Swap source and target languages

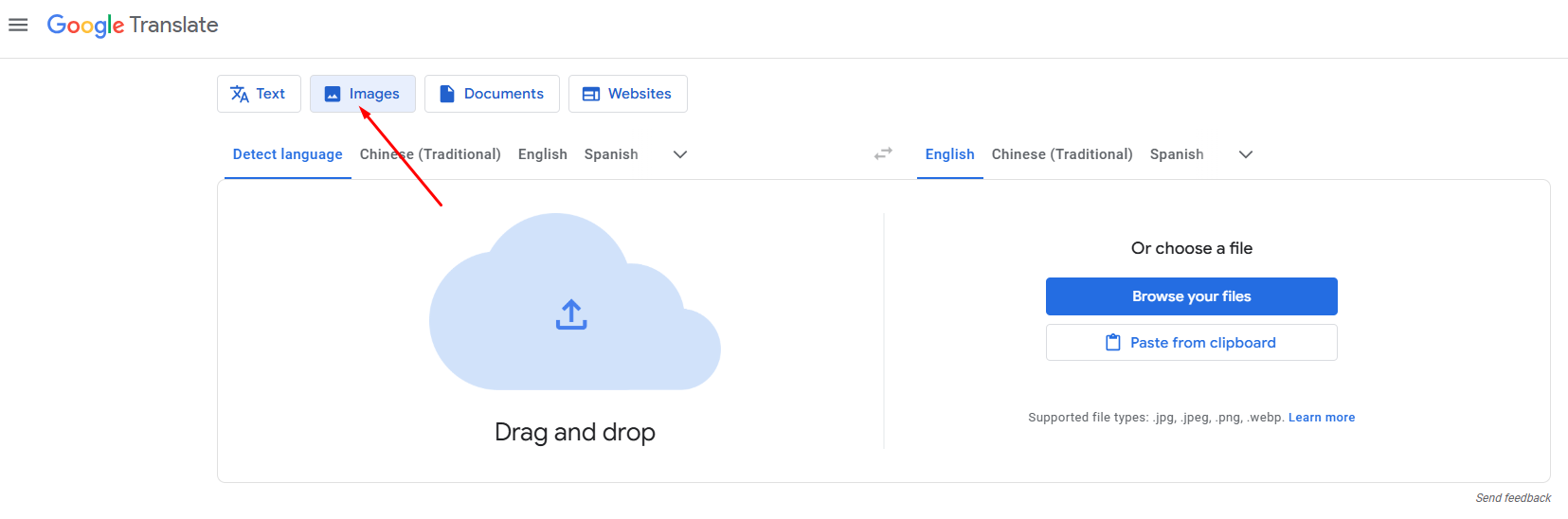point(883,153)
